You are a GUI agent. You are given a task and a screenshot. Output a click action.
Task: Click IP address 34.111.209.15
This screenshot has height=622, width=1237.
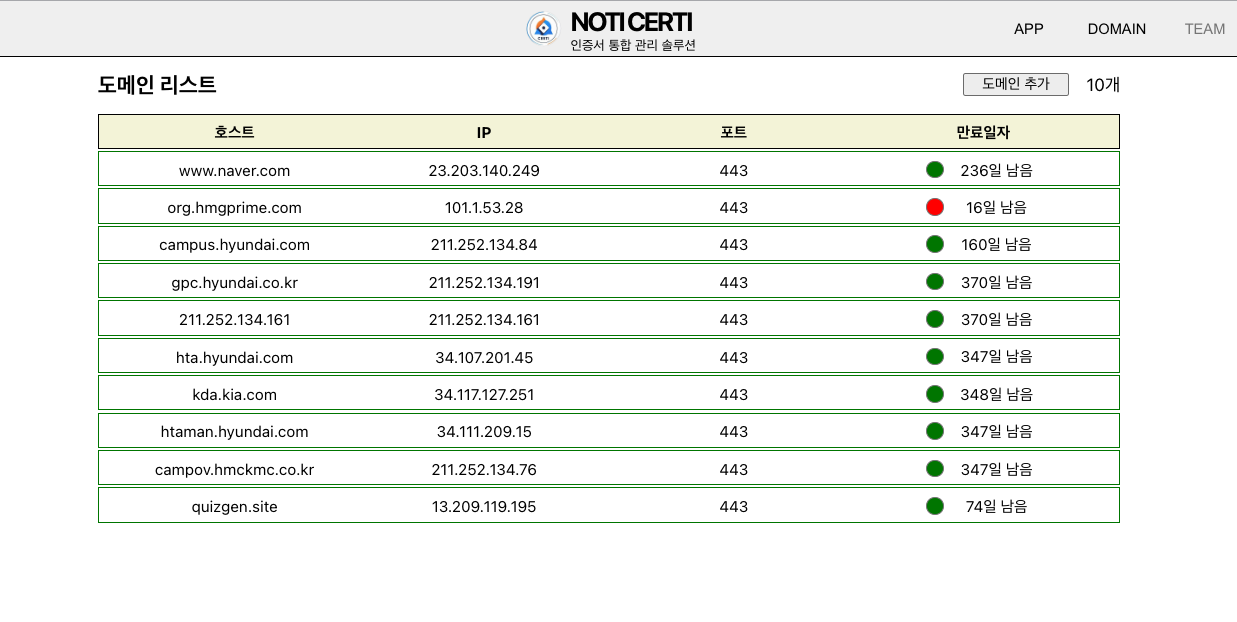(484, 432)
